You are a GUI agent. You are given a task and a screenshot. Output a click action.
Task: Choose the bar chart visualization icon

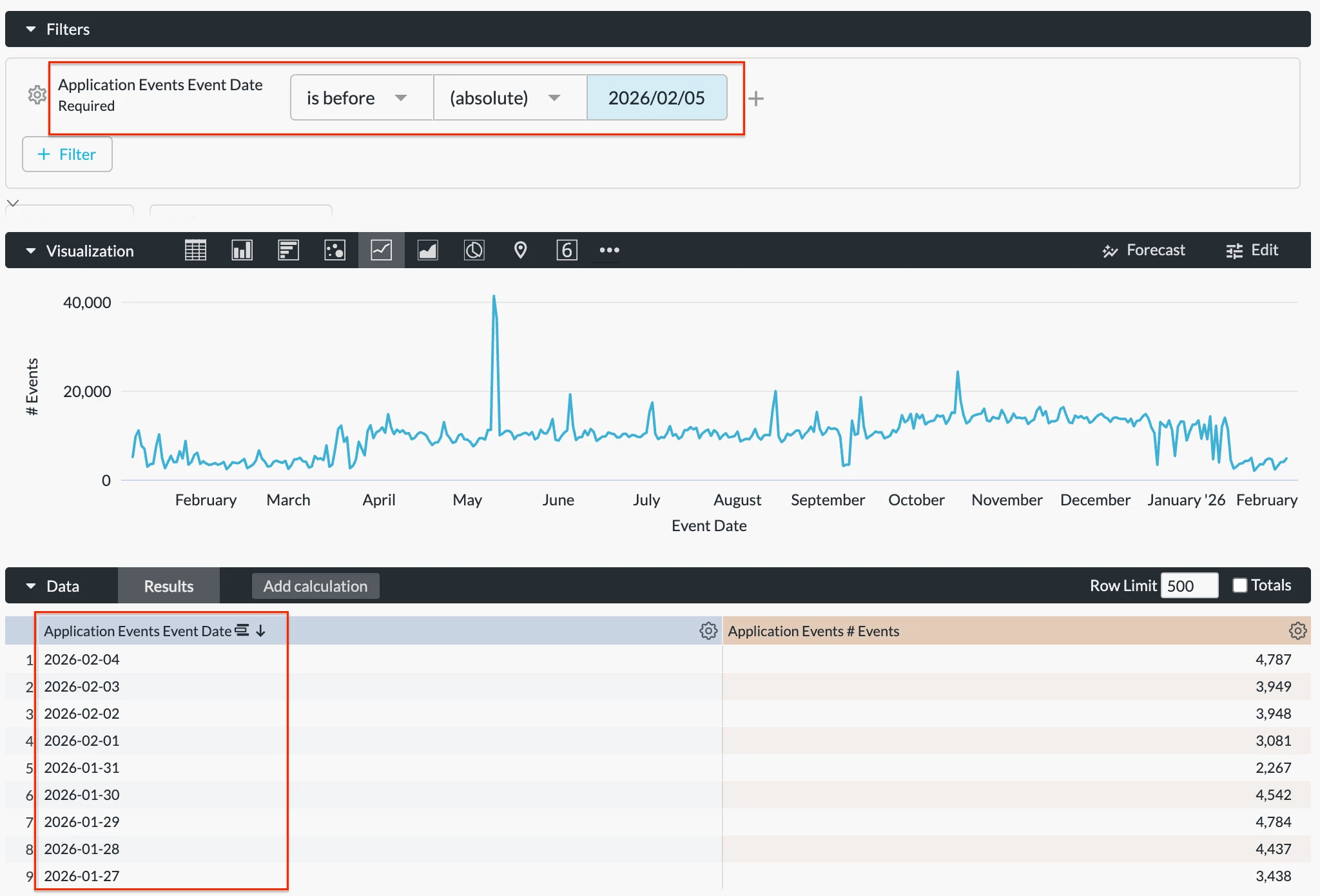[288, 250]
